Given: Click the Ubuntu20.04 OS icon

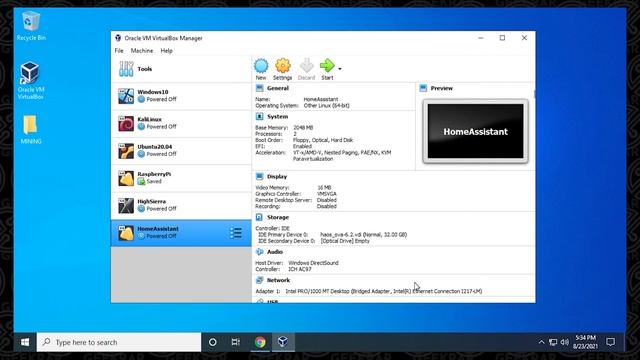Looking at the screenshot, I should tap(126, 151).
